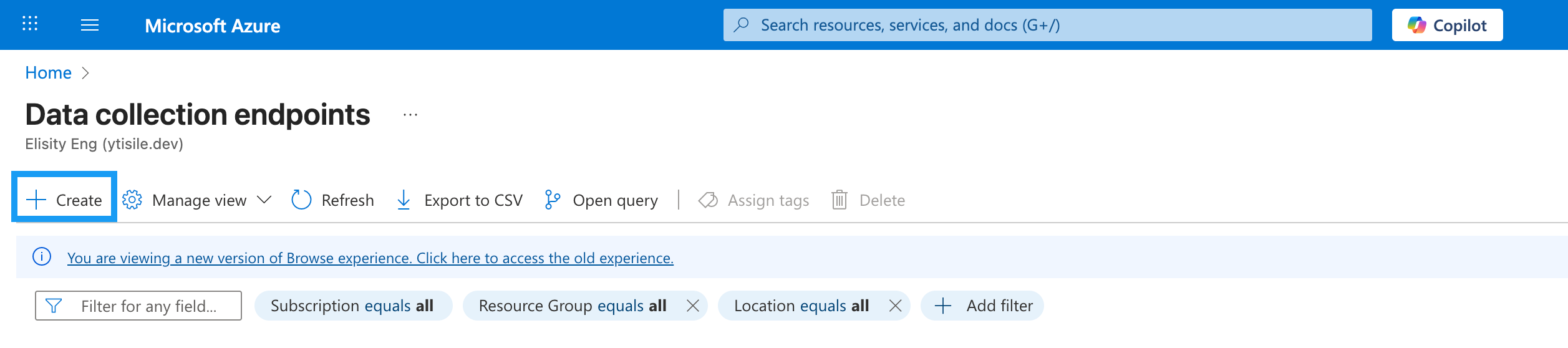Viewport: 1568px width, 348px height.
Task: Click Add filter
Action: point(982,306)
